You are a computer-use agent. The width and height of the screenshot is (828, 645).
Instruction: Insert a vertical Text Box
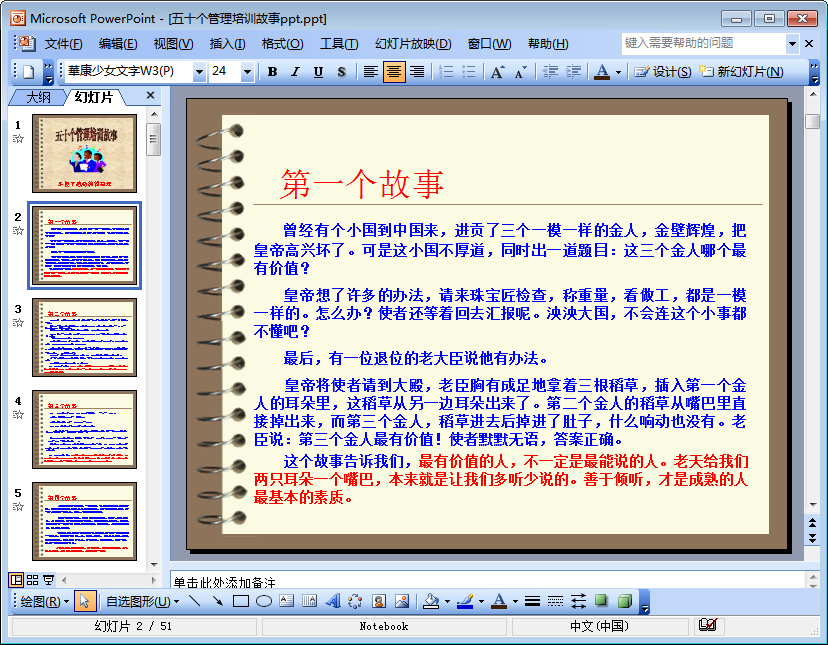point(309,601)
